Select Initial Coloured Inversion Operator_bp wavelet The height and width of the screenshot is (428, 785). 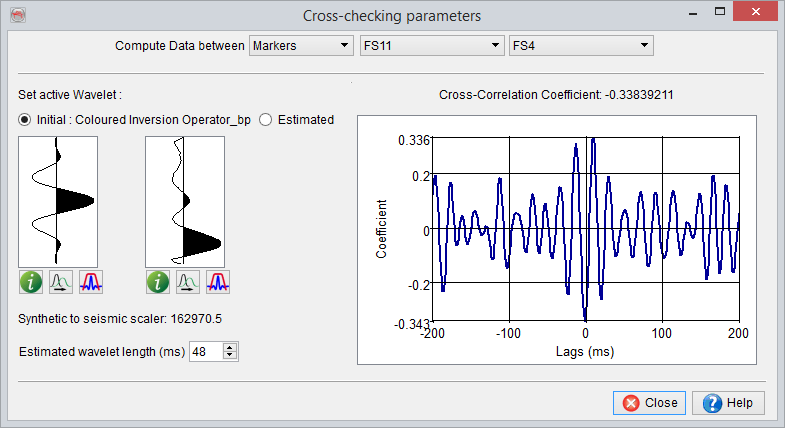(x=25, y=119)
